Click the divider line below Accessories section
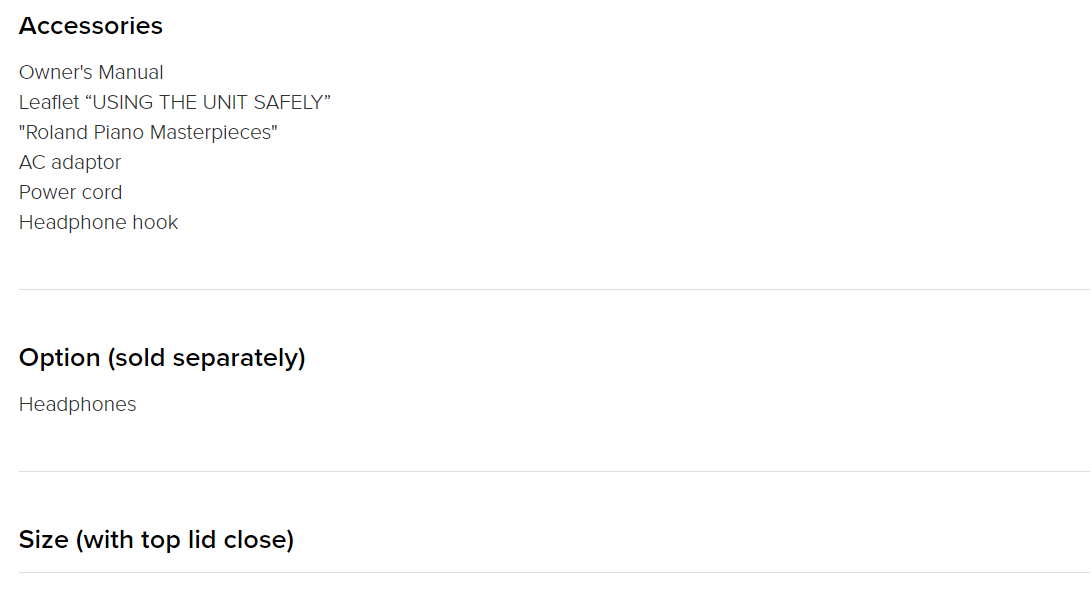The width and height of the screenshot is (1091, 599). click(554, 289)
